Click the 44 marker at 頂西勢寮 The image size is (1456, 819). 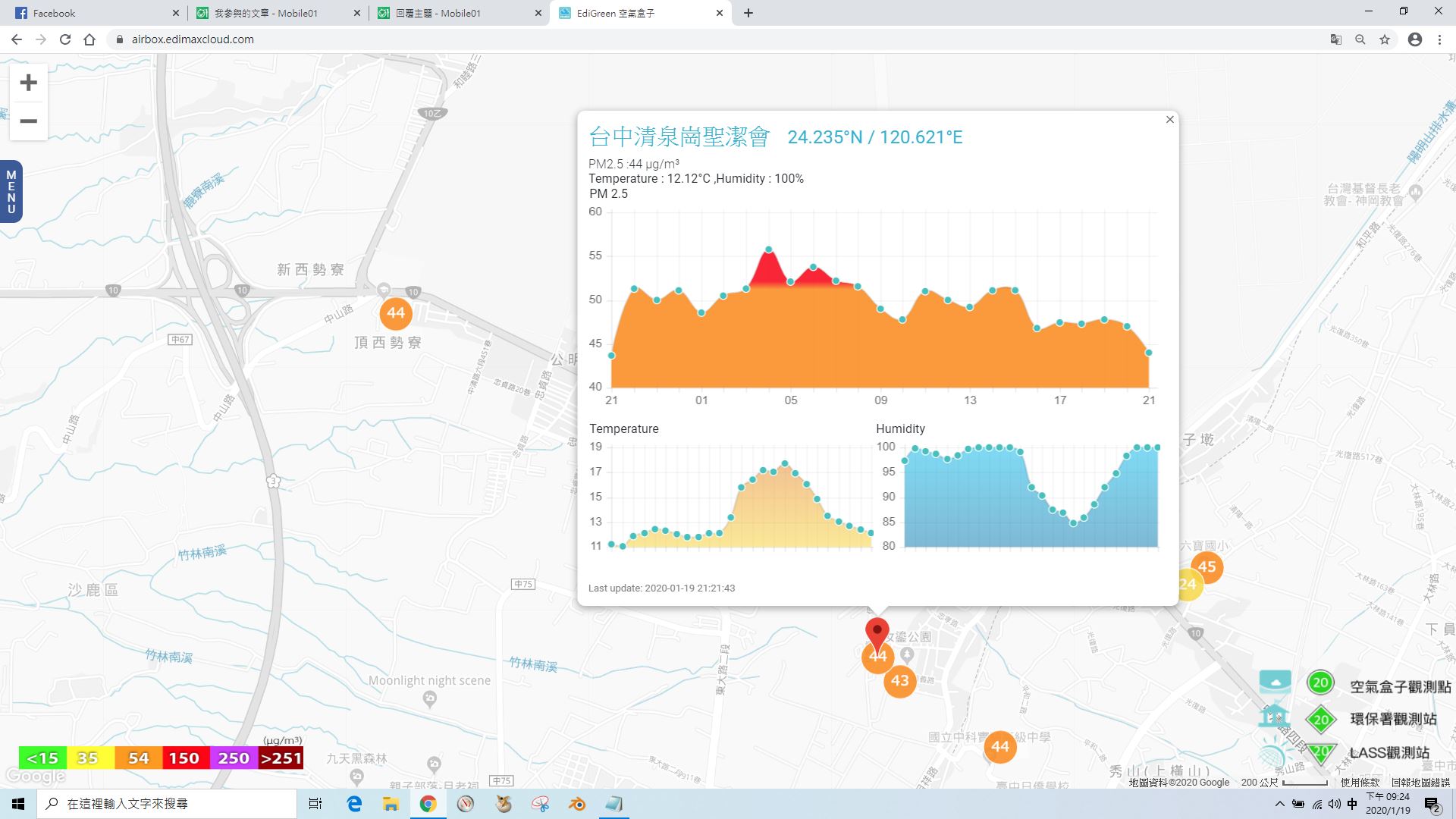pyautogui.click(x=395, y=312)
